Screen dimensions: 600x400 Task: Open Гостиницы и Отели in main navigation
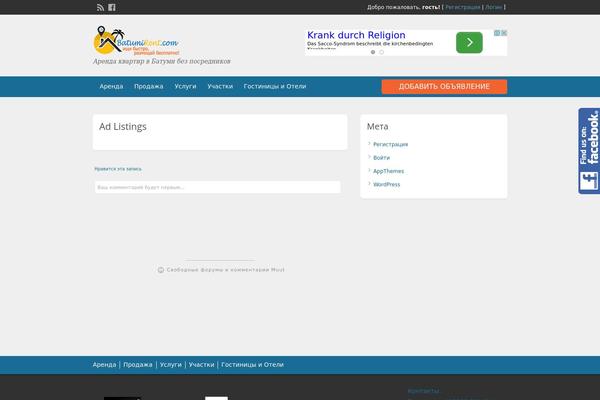275,87
